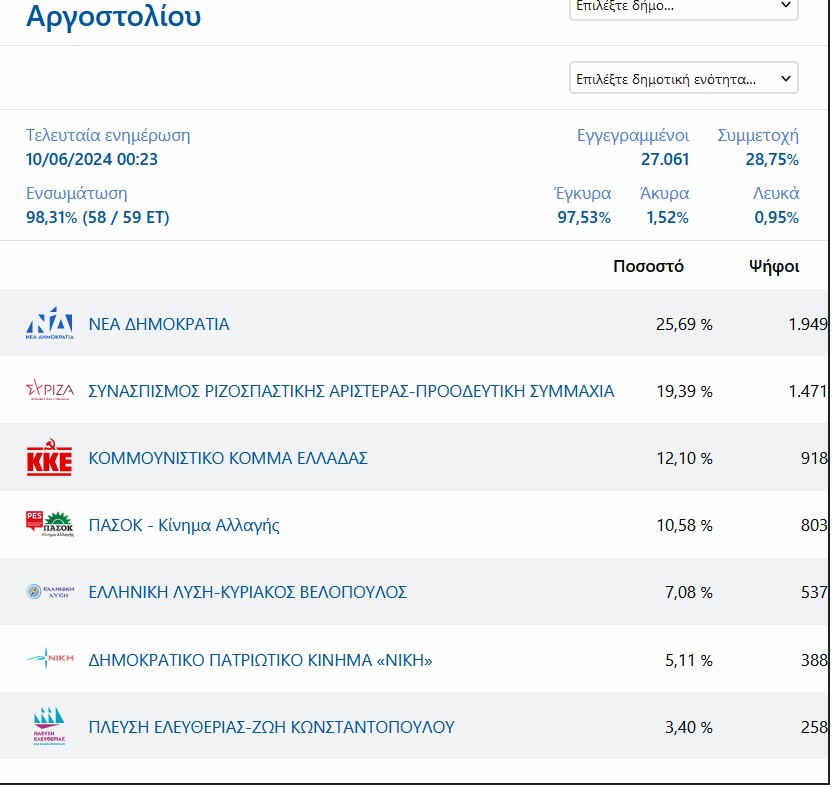Click the 'Αργοστολίου' page heading
Image resolution: width=834 pixels, height=787 pixels.
point(113,16)
